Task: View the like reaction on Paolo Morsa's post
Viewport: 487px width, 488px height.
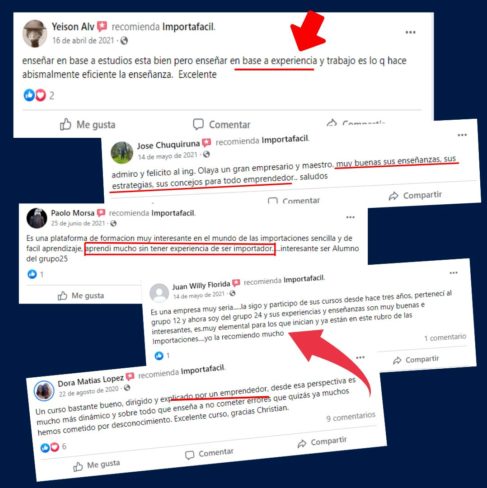Action: (x=35, y=274)
